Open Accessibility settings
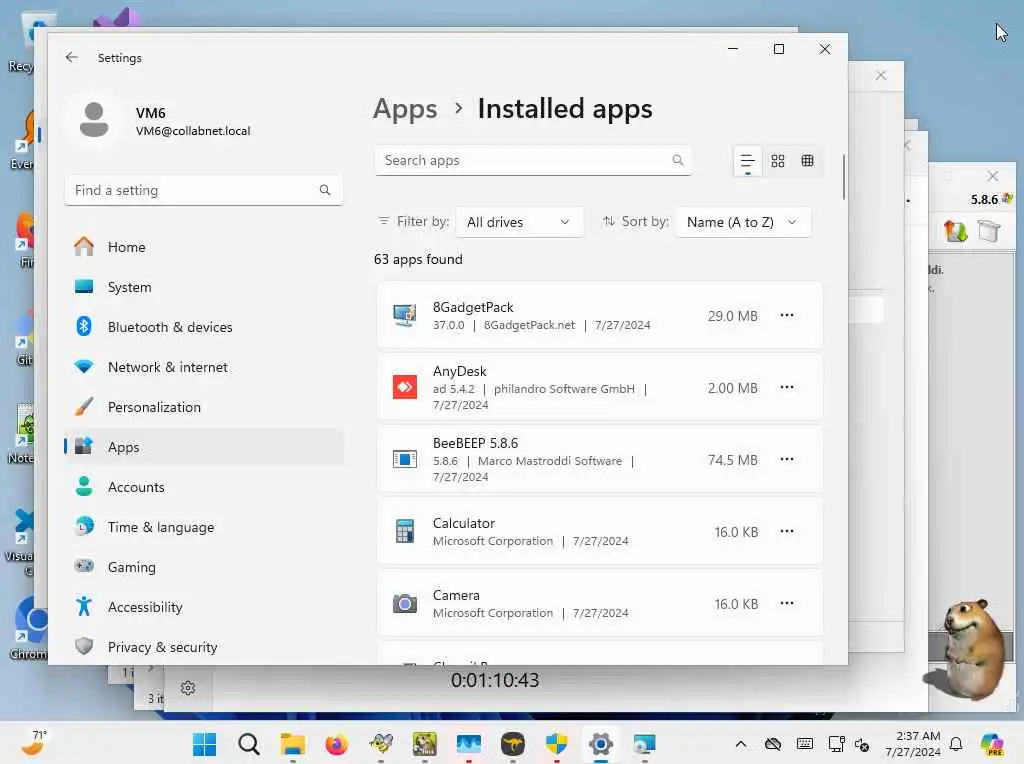The width and height of the screenshot is (1024, 764). click(204, 607)
